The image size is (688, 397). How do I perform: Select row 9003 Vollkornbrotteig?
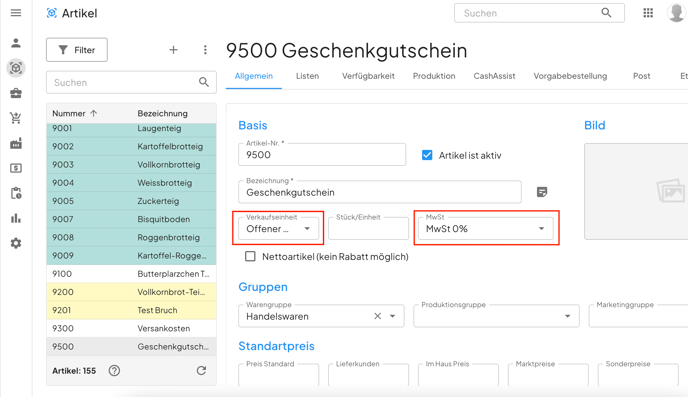tap(131, 165)
